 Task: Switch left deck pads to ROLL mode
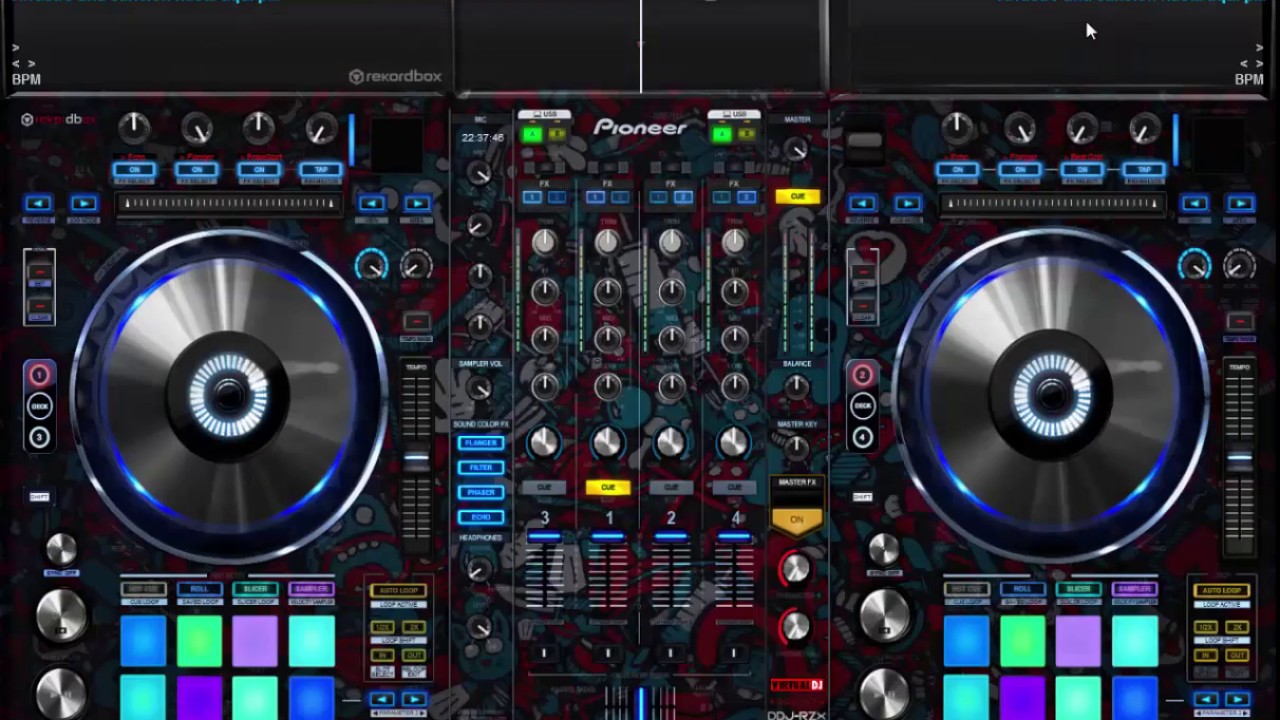click(x=199, y=589)
